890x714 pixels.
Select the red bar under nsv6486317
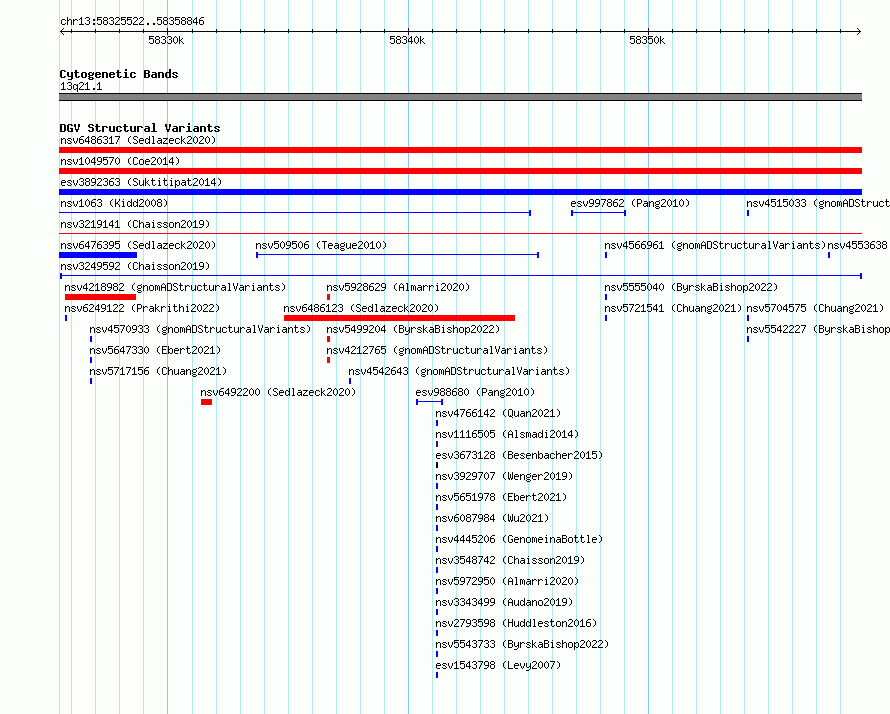click(460, 150)
